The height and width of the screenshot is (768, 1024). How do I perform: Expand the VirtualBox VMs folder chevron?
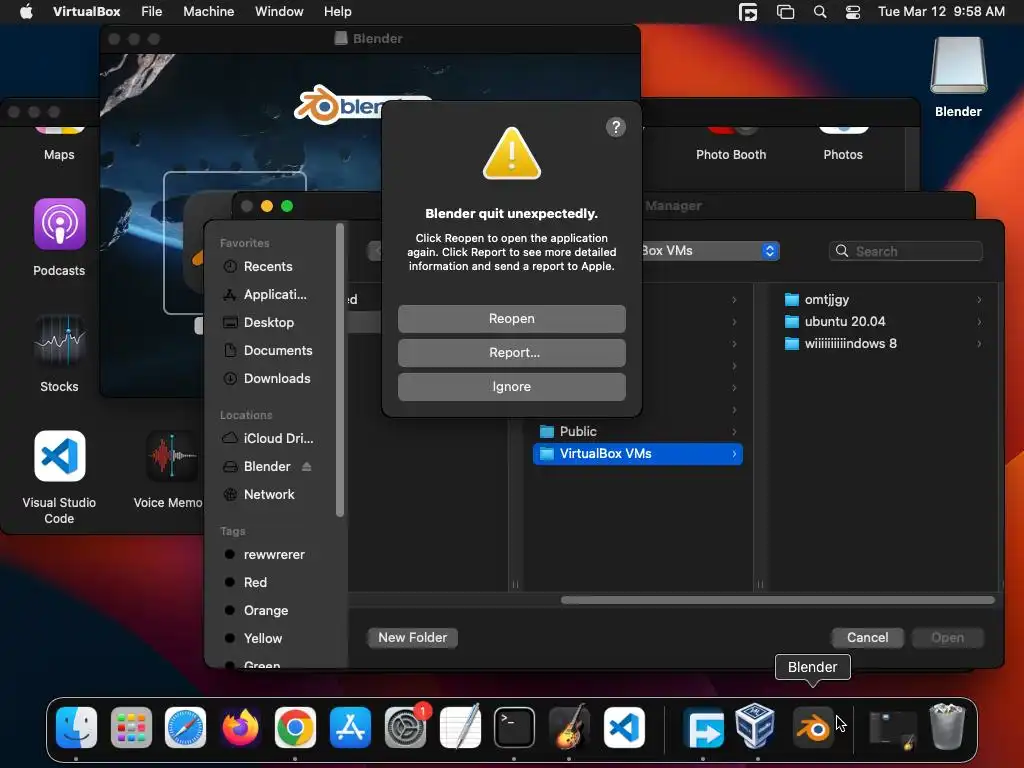click(734, 454)
